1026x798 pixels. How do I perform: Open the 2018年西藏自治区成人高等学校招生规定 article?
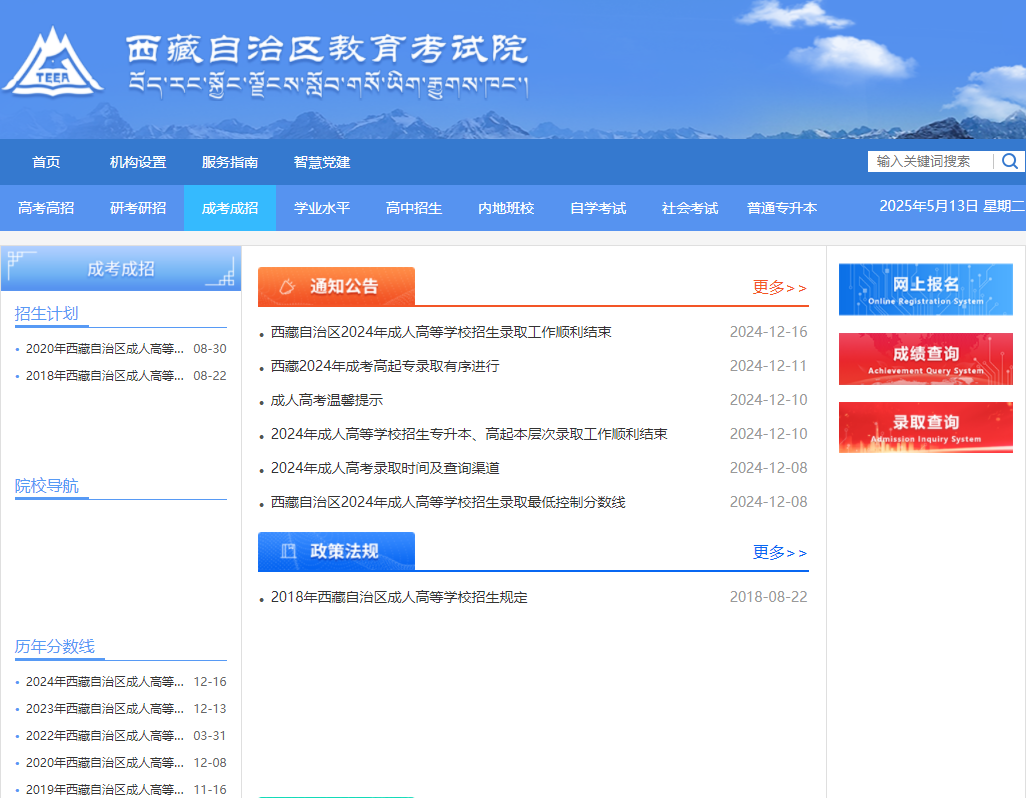(400, 597)
